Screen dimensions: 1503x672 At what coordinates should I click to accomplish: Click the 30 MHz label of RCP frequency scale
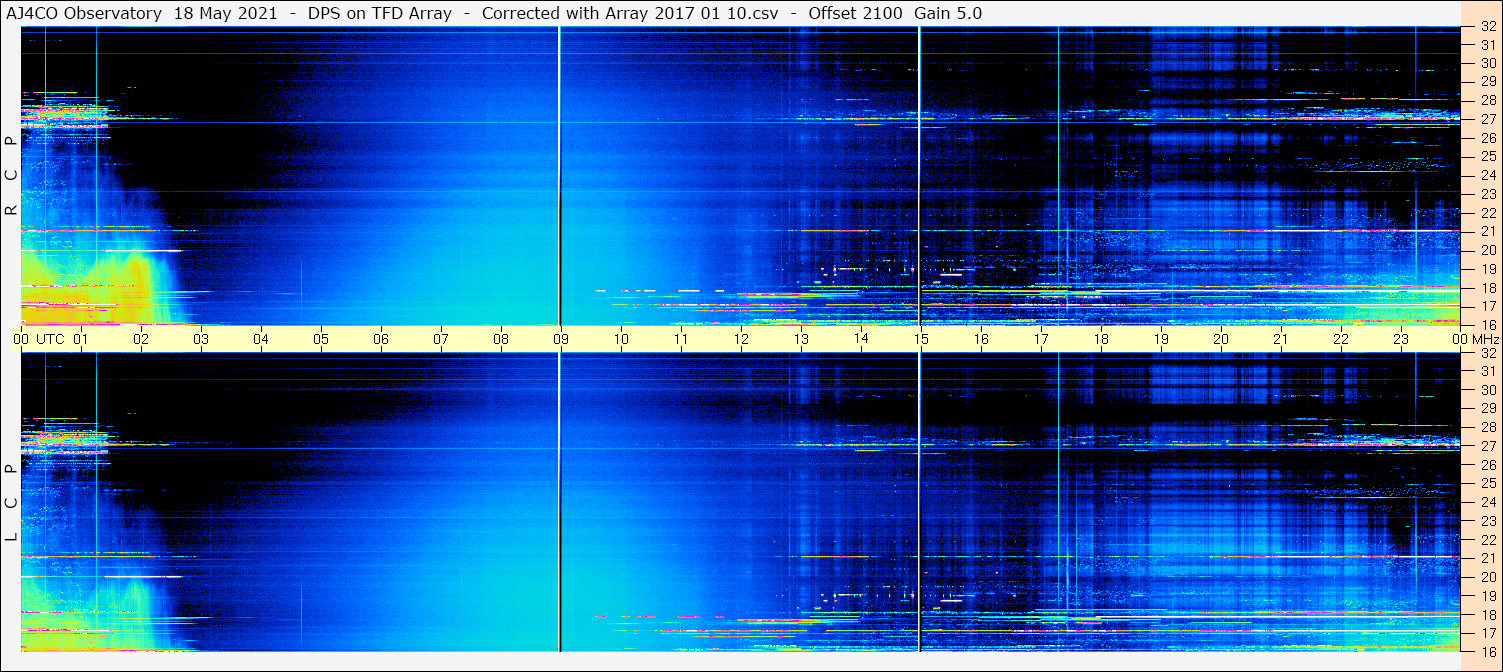(x=1487, y=63)
